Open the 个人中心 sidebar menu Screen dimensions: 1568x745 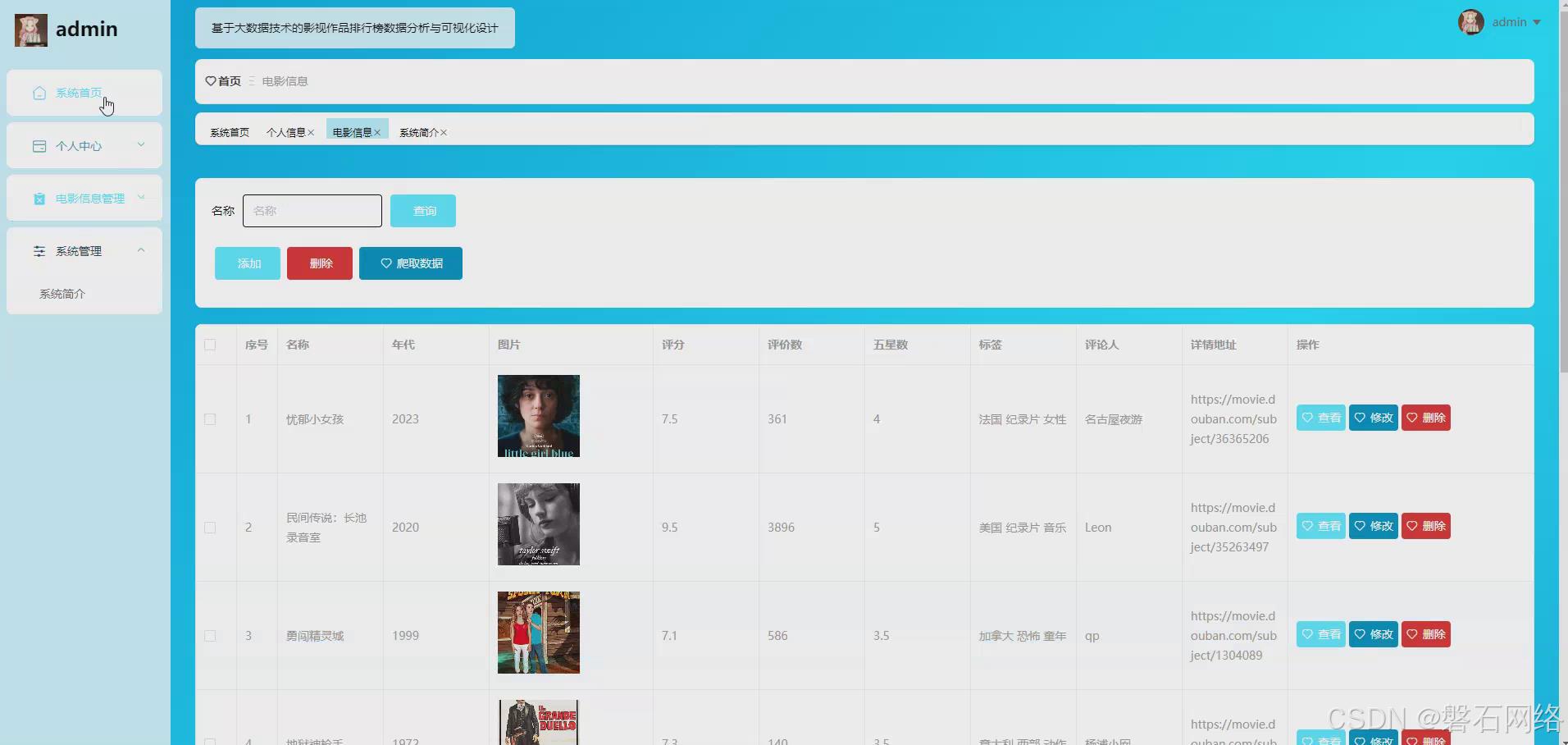(x=84, y=145)
